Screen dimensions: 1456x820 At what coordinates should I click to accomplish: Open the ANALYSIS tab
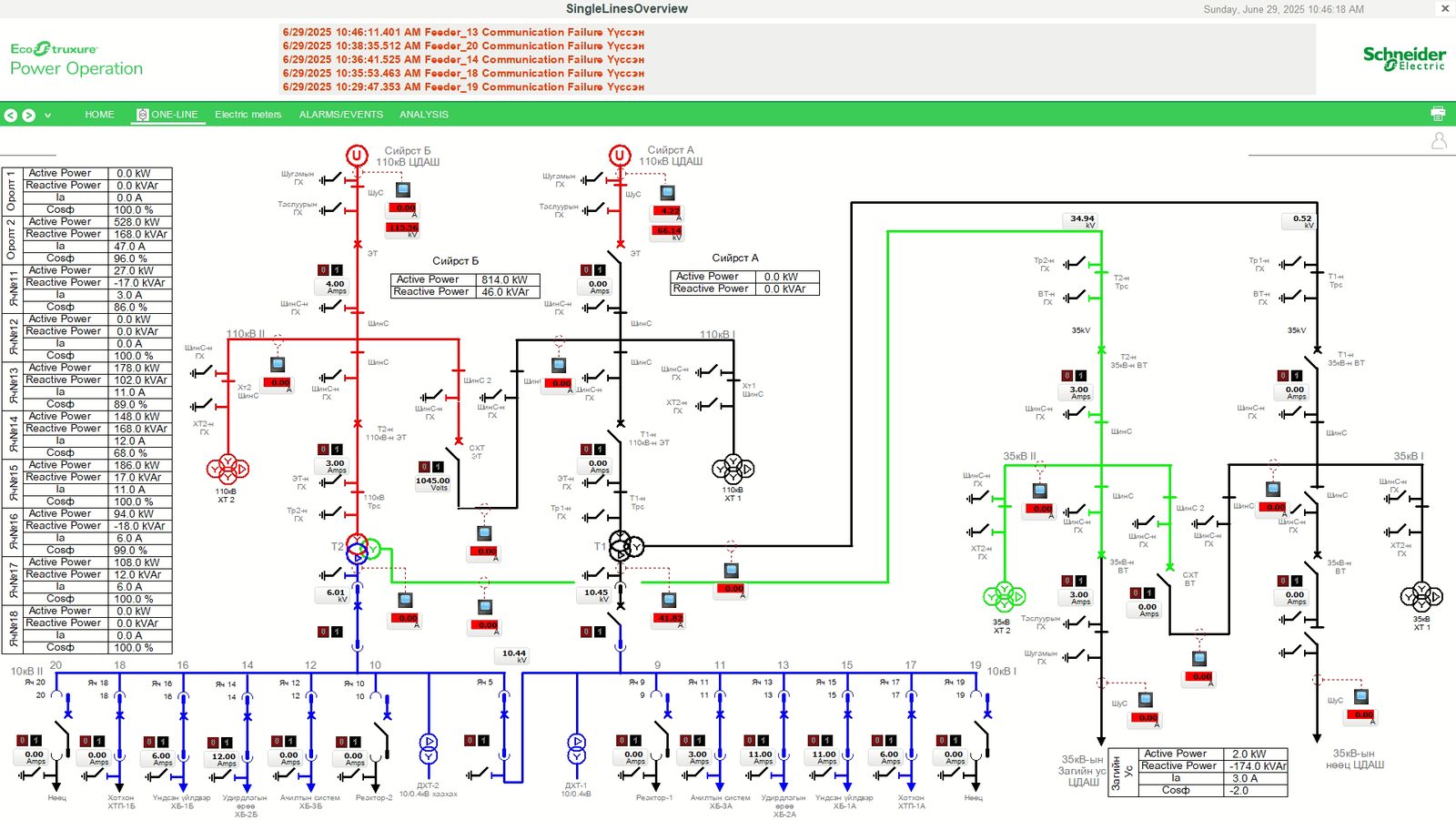(x=424, y=115)
